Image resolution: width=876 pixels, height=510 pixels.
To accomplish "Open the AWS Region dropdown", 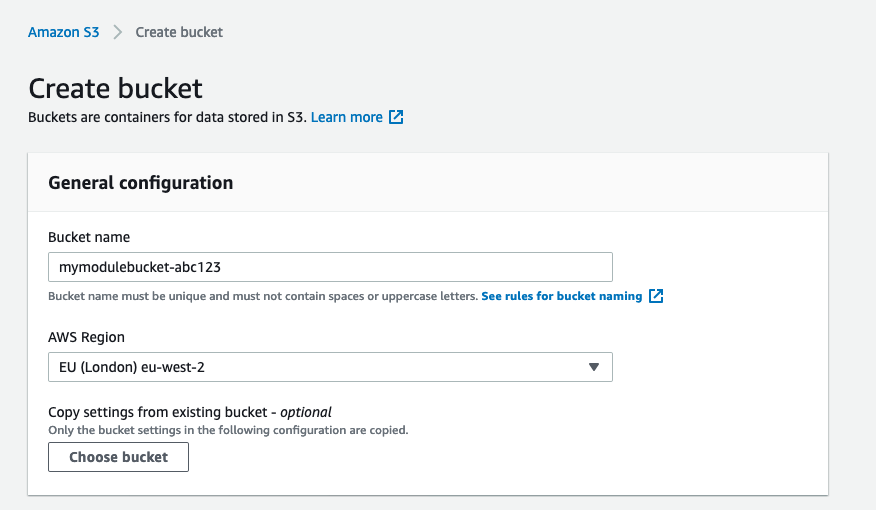I will pos(330,367).
